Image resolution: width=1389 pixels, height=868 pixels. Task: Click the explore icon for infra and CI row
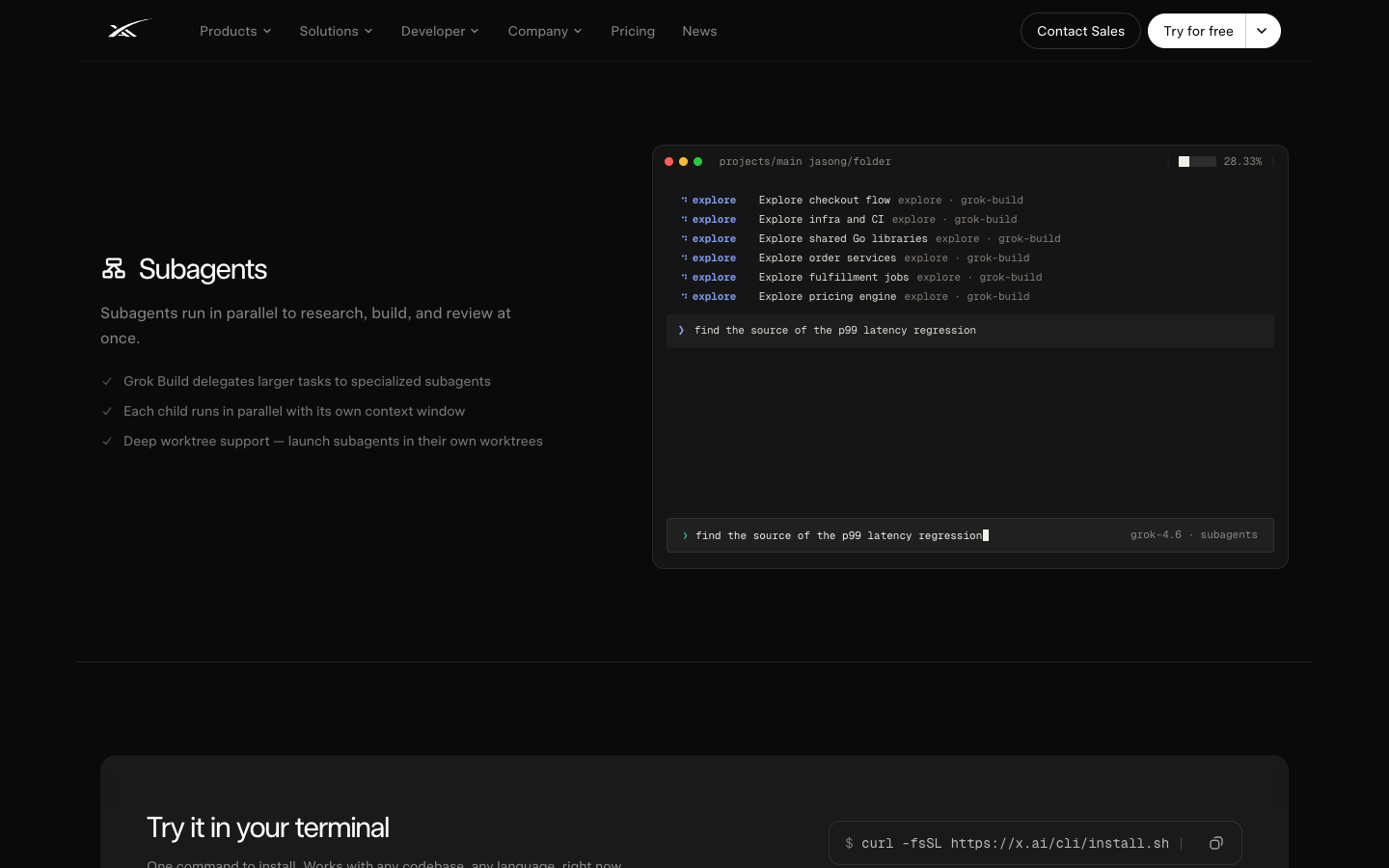[684, 220]
